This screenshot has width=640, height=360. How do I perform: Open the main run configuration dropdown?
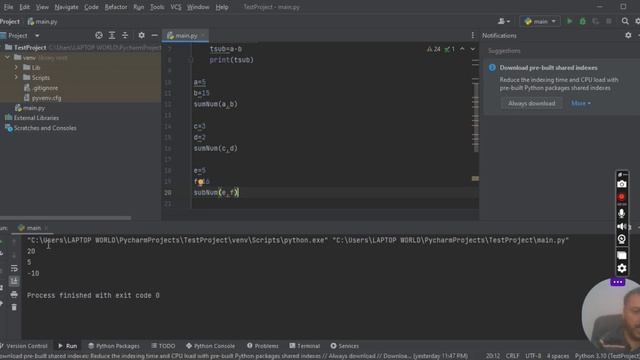tap(540, 21)
